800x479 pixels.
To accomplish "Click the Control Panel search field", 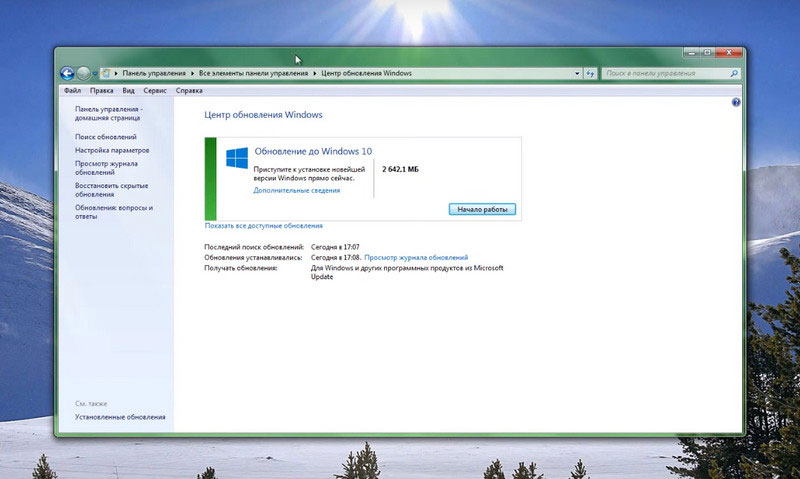I will point(664,73).
